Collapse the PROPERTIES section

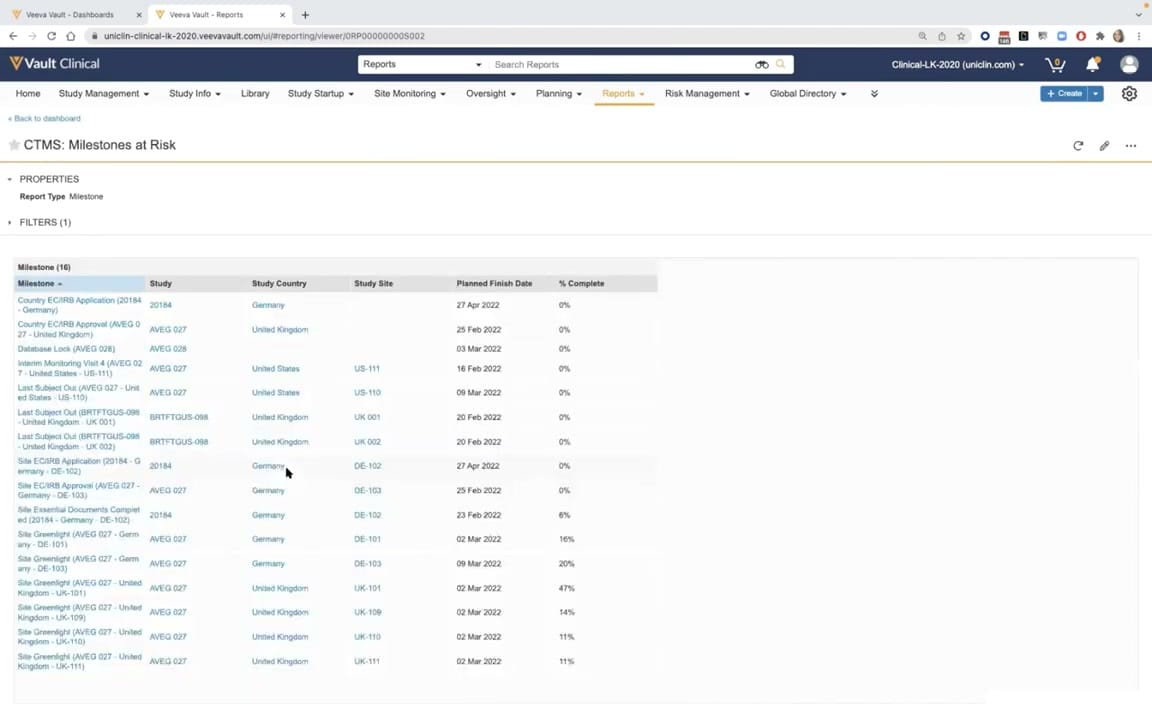10,179
